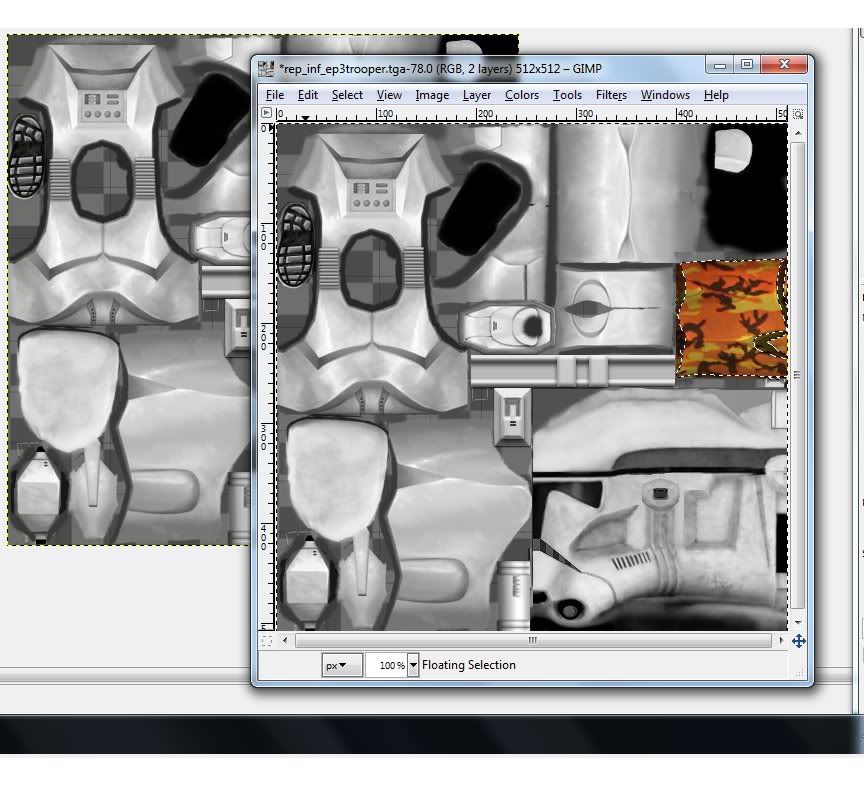The height and width of the screenshot is (800, 864).
Task: Click the 100% zoom input field
Action: (x=386, y=665)
